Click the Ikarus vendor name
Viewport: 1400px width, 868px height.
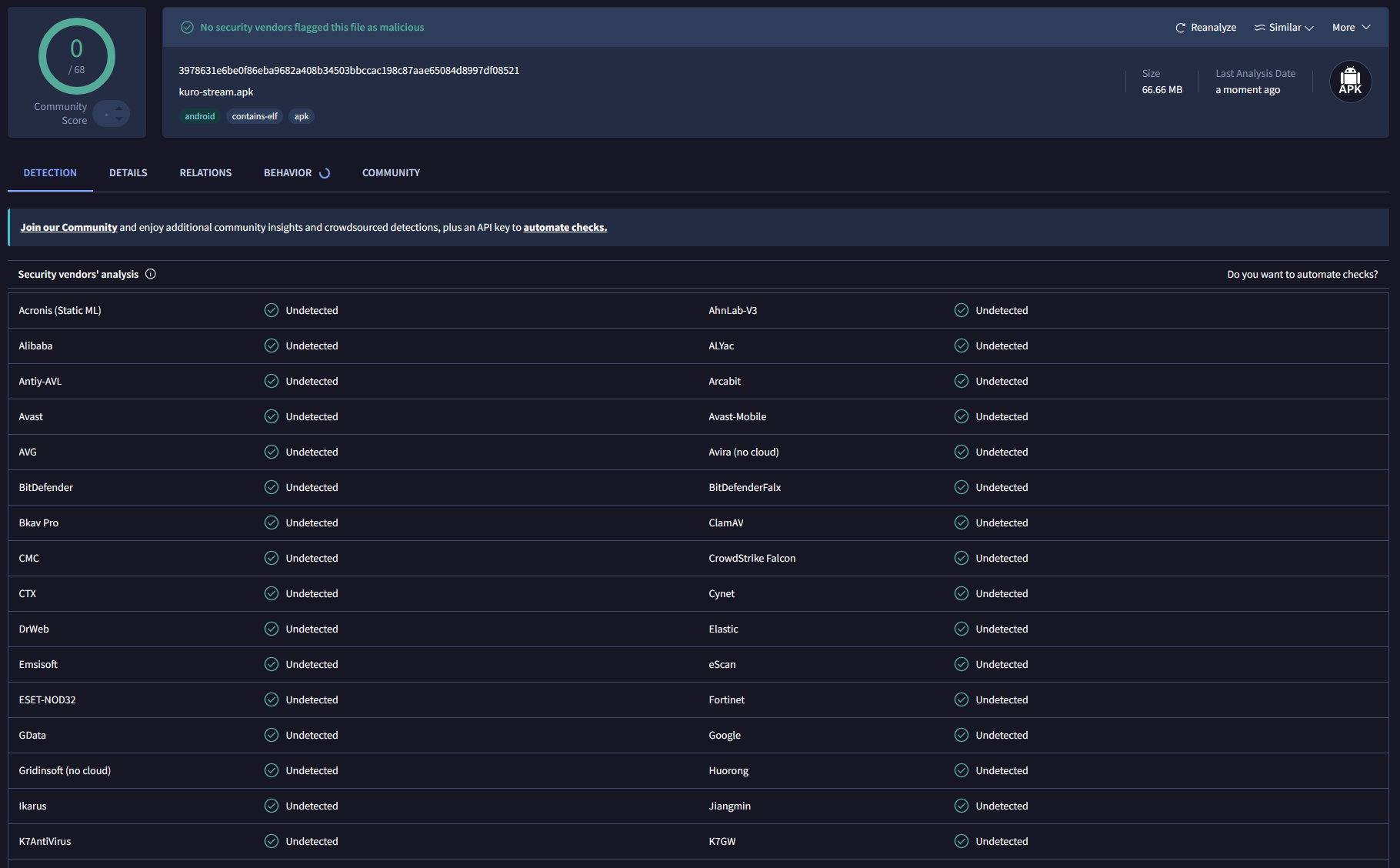pos(33,806)
